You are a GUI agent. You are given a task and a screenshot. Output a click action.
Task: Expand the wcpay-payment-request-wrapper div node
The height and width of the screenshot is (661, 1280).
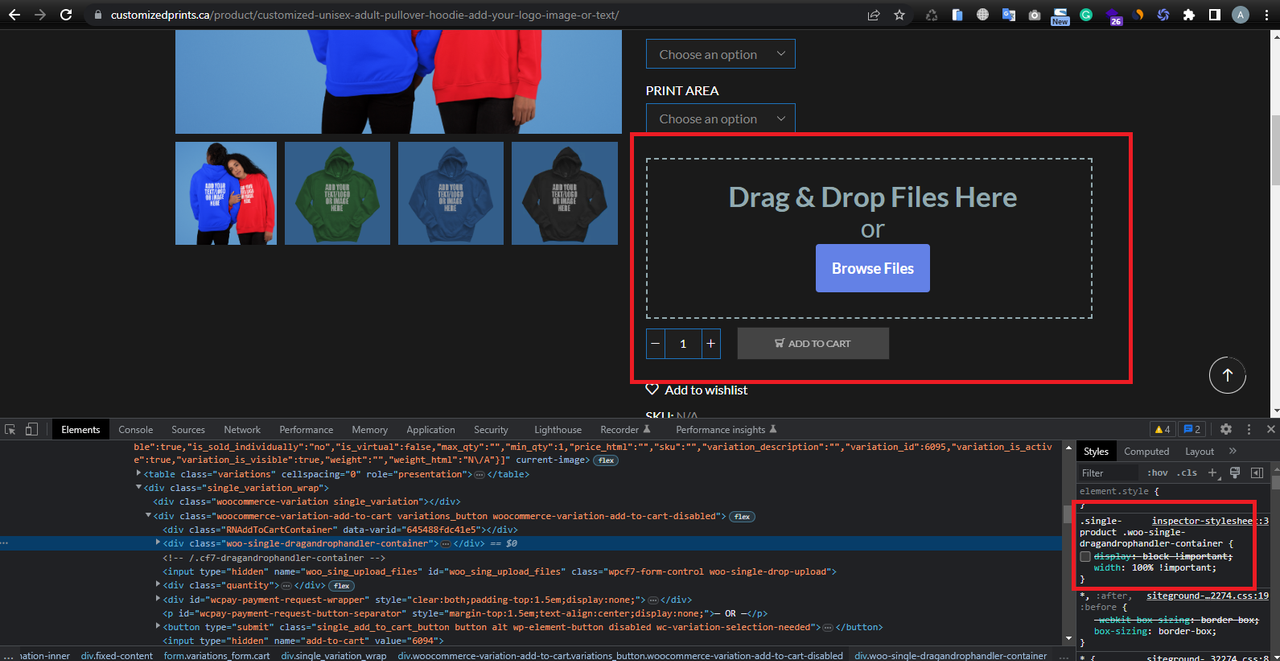point(158,599)
